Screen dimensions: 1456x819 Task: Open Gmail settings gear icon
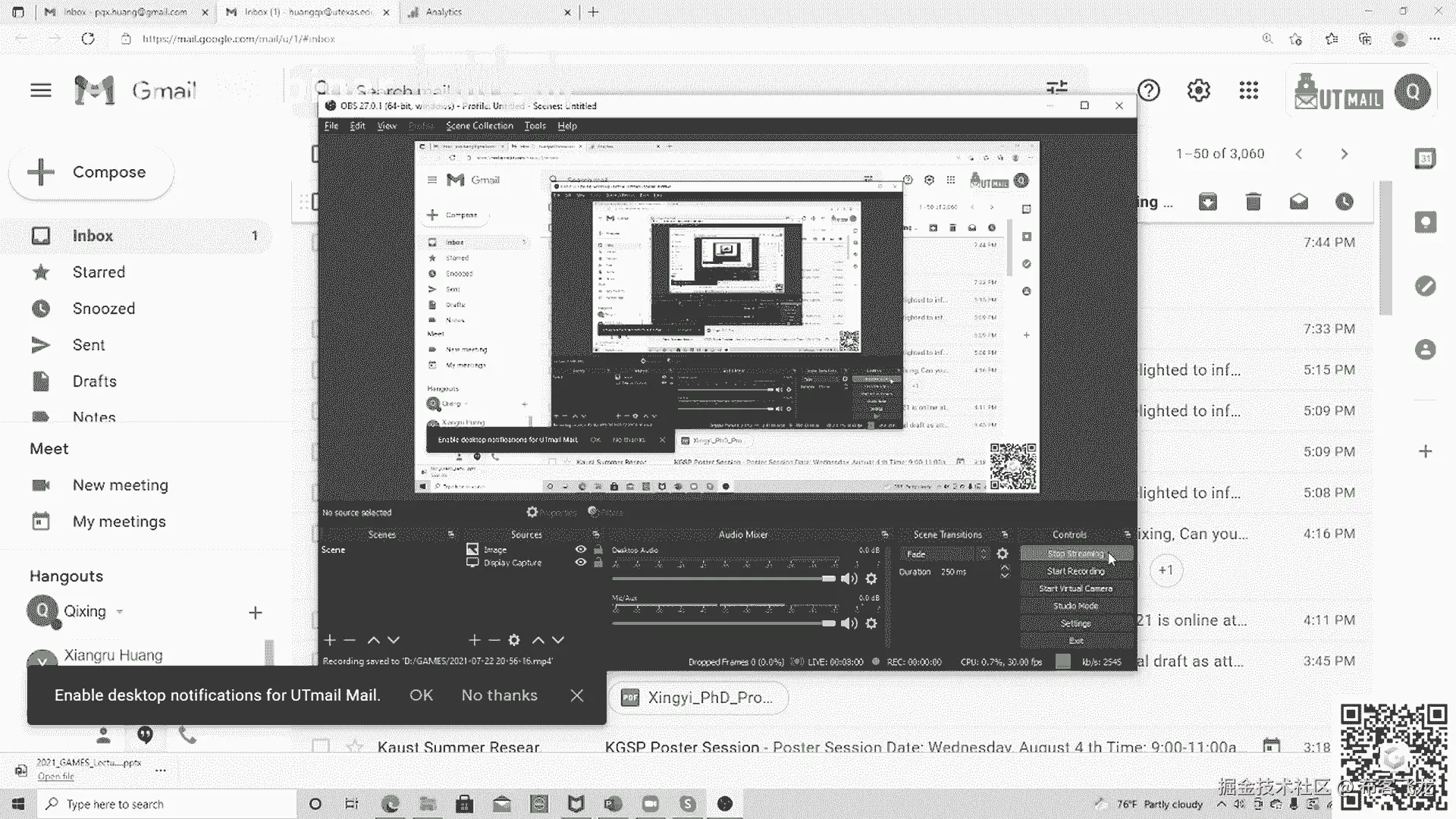click(x=1198, y=91)
